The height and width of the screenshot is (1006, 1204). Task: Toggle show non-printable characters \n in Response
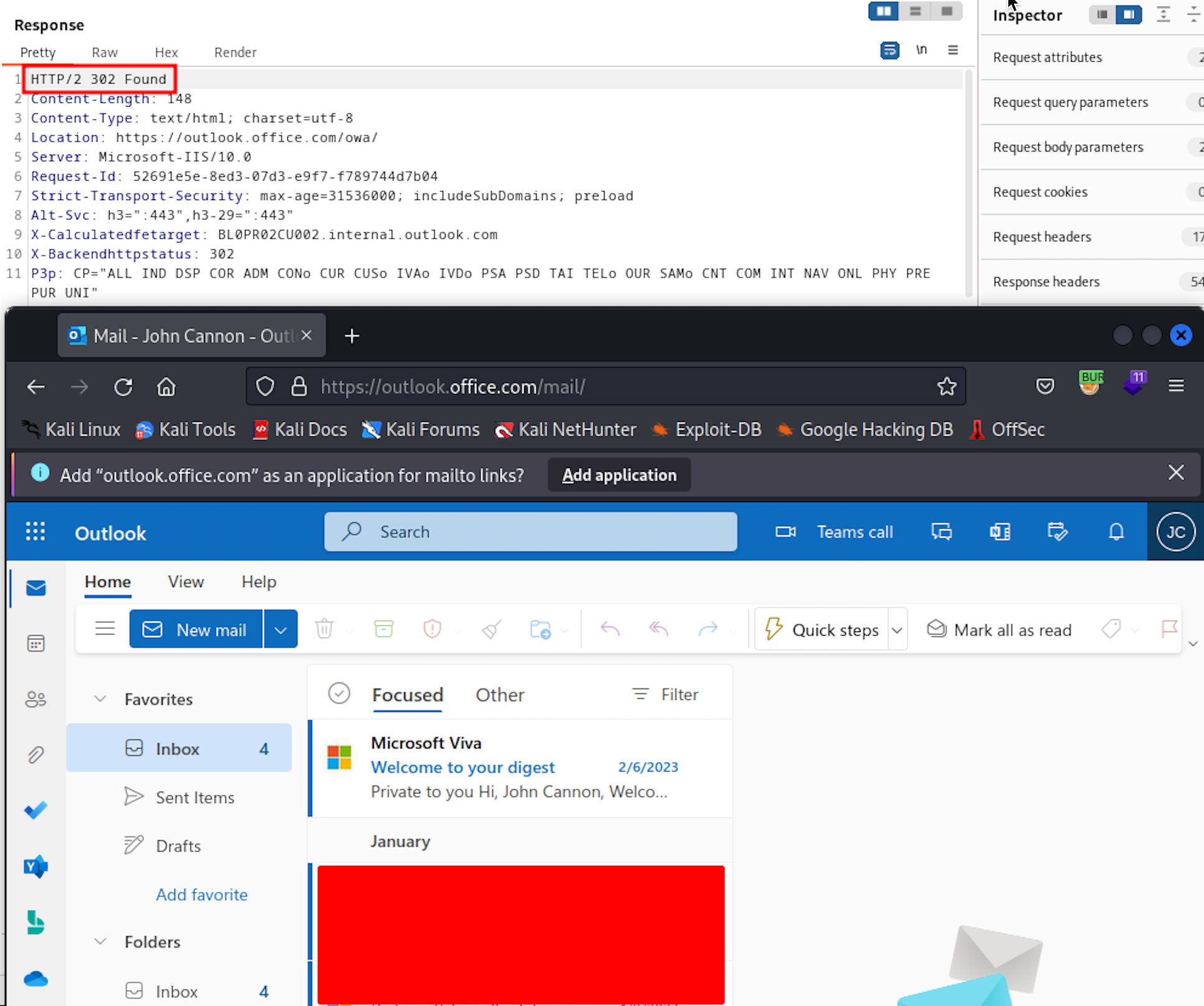921,50
